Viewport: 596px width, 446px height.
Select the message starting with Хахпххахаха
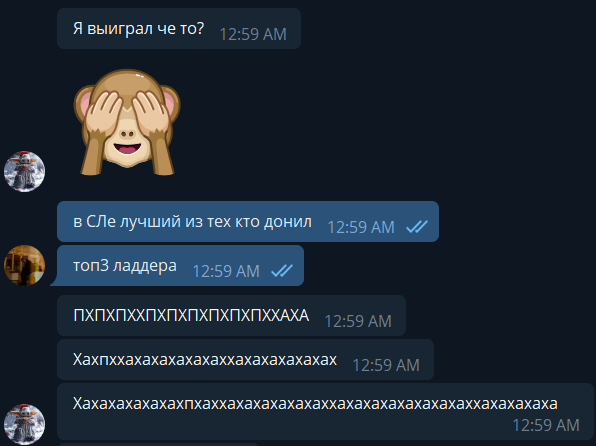coord(245,360)
